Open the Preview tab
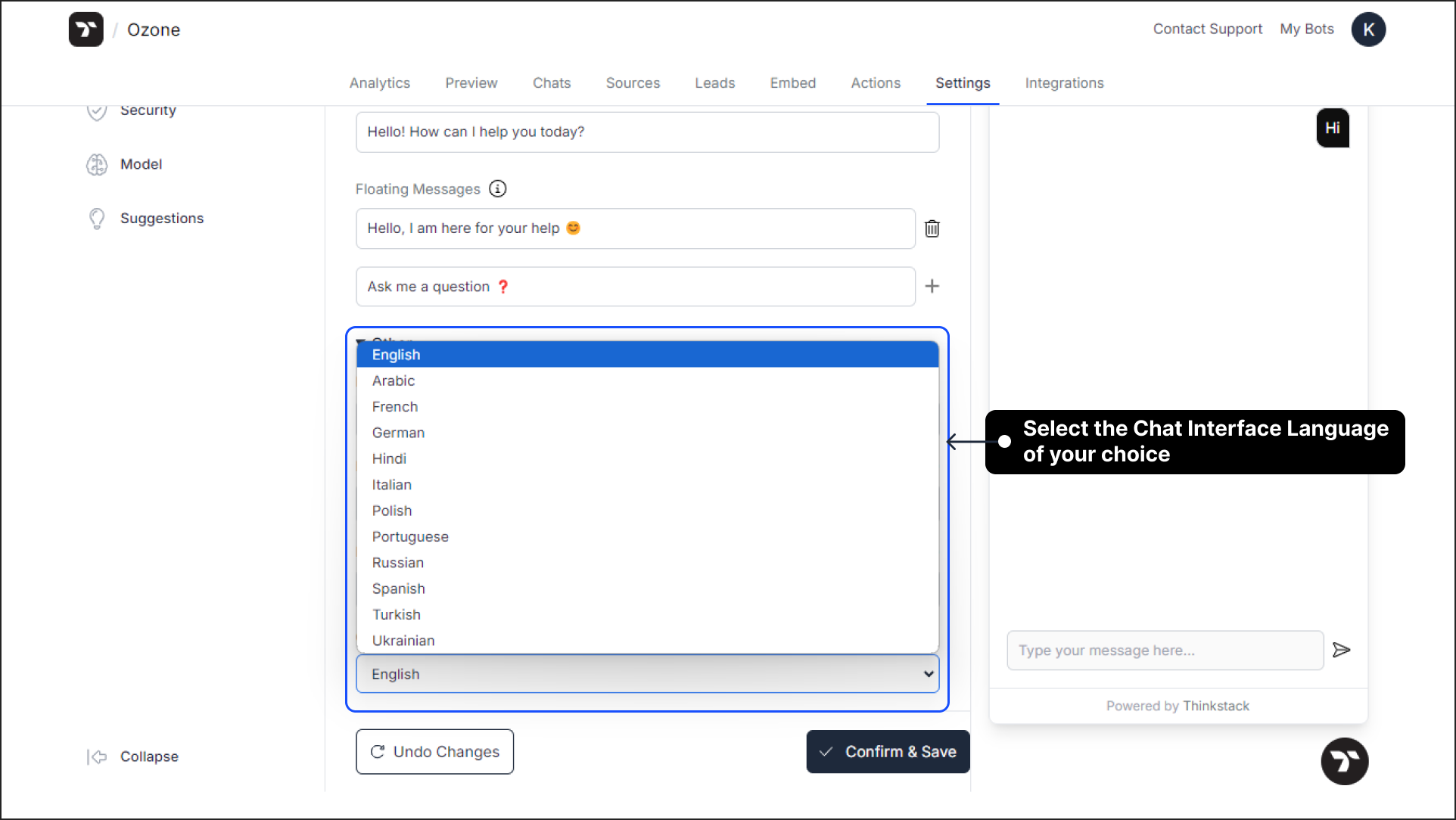 (471, 82)
